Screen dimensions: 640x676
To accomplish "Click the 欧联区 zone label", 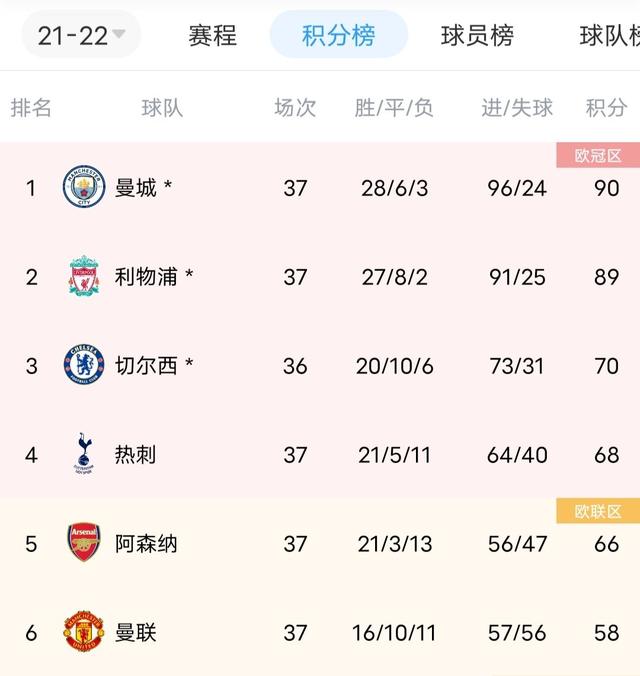I will [x=598, y=512].
